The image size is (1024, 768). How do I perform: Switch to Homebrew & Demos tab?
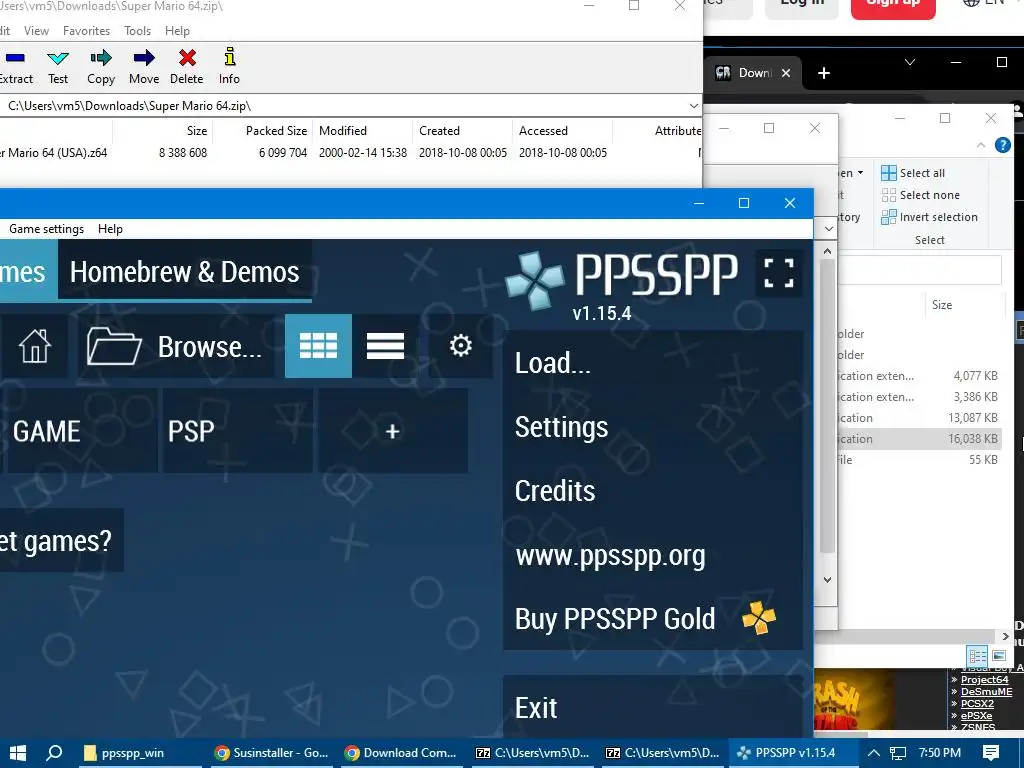[x=184, y=272]
